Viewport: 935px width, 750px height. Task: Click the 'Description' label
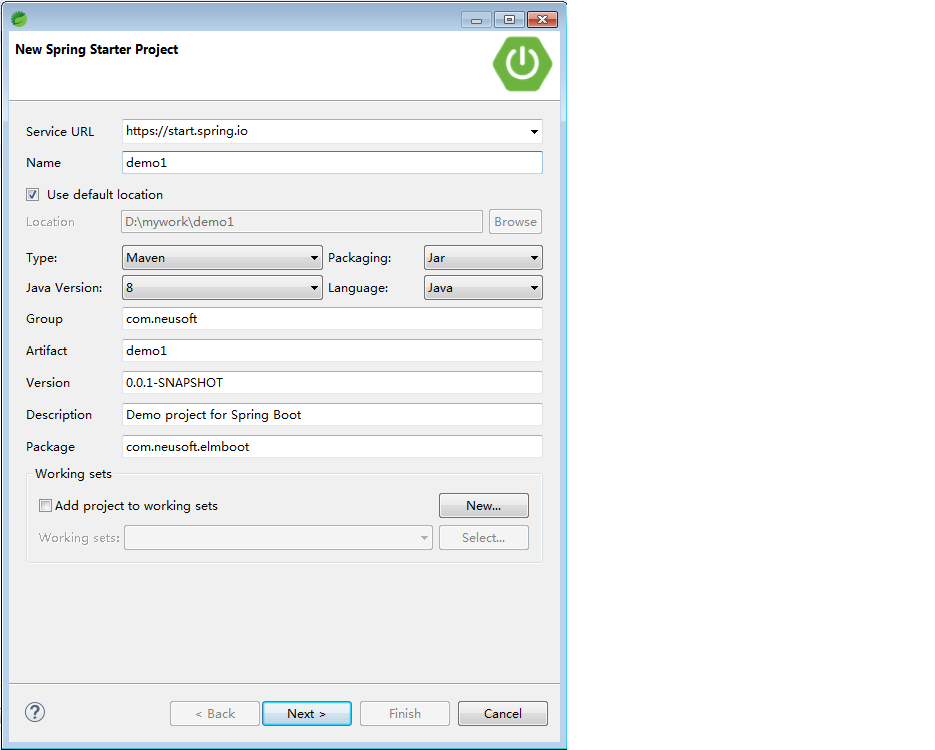pyautogui.click(x=59, y=415)
